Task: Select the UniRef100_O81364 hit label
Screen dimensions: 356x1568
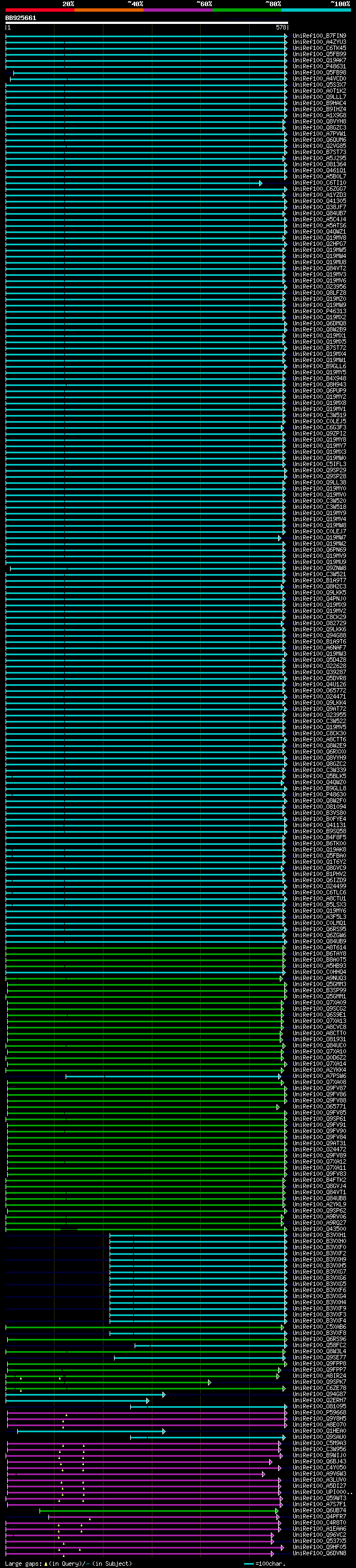Action: coord(319,164)
